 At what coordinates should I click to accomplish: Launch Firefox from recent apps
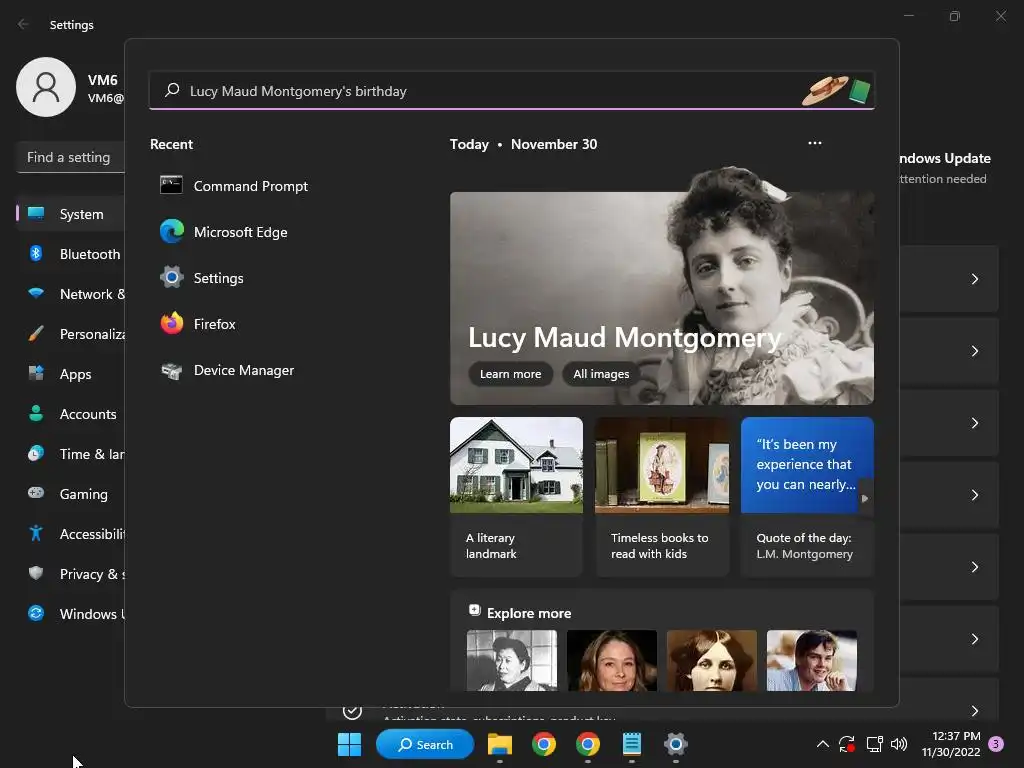coord(199,324)
